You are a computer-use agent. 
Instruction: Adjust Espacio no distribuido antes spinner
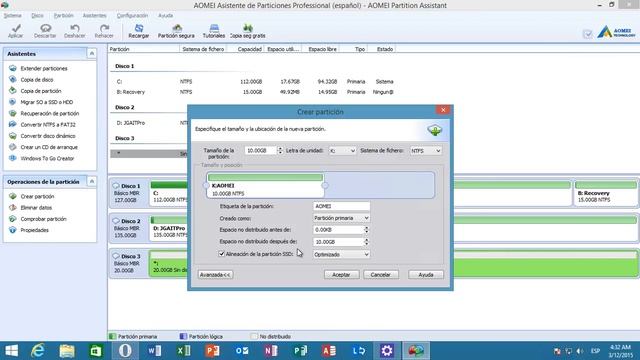tap(367, 230)
